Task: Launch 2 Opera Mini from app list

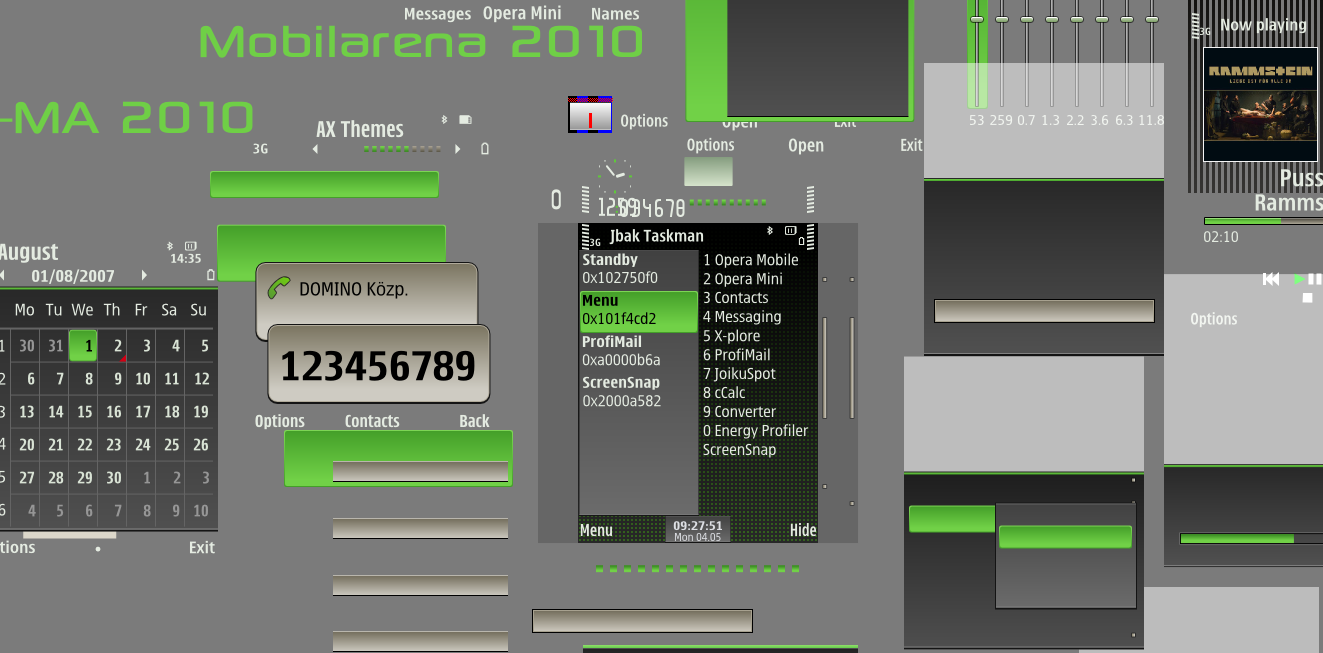Action: tap(743, 279)
